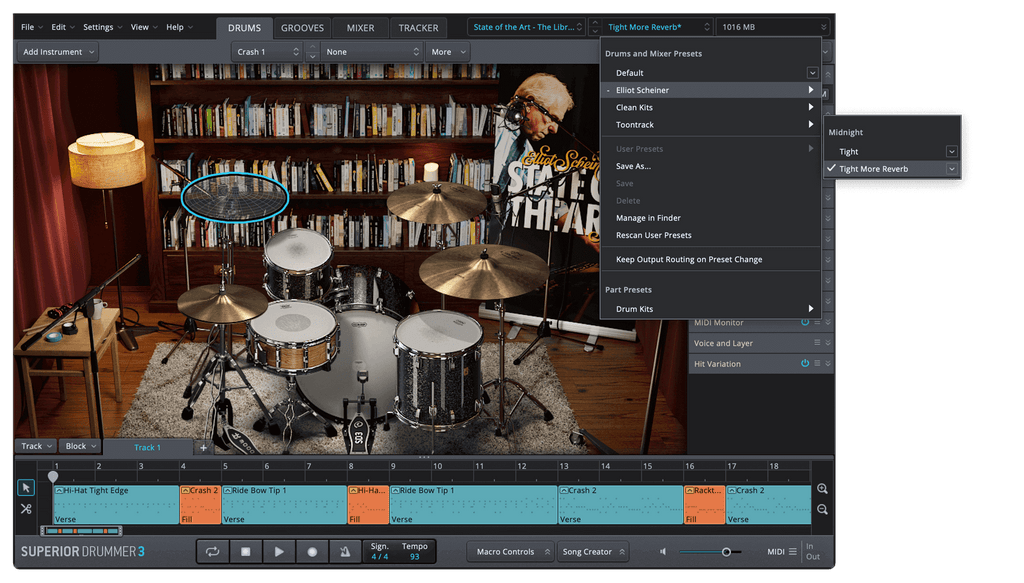1024x583 pixels.
Task: Open the Clean Kits preset submenu
Action: point(711,108)
